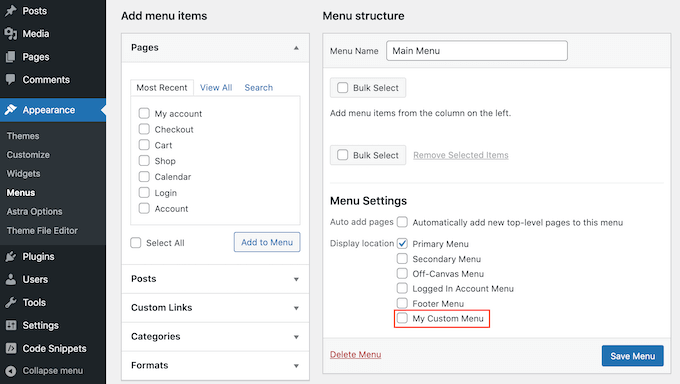Click the Pages icon in sidebar
Screen dimensions: 680x384
pyautogui.click(x=11, y=57)
